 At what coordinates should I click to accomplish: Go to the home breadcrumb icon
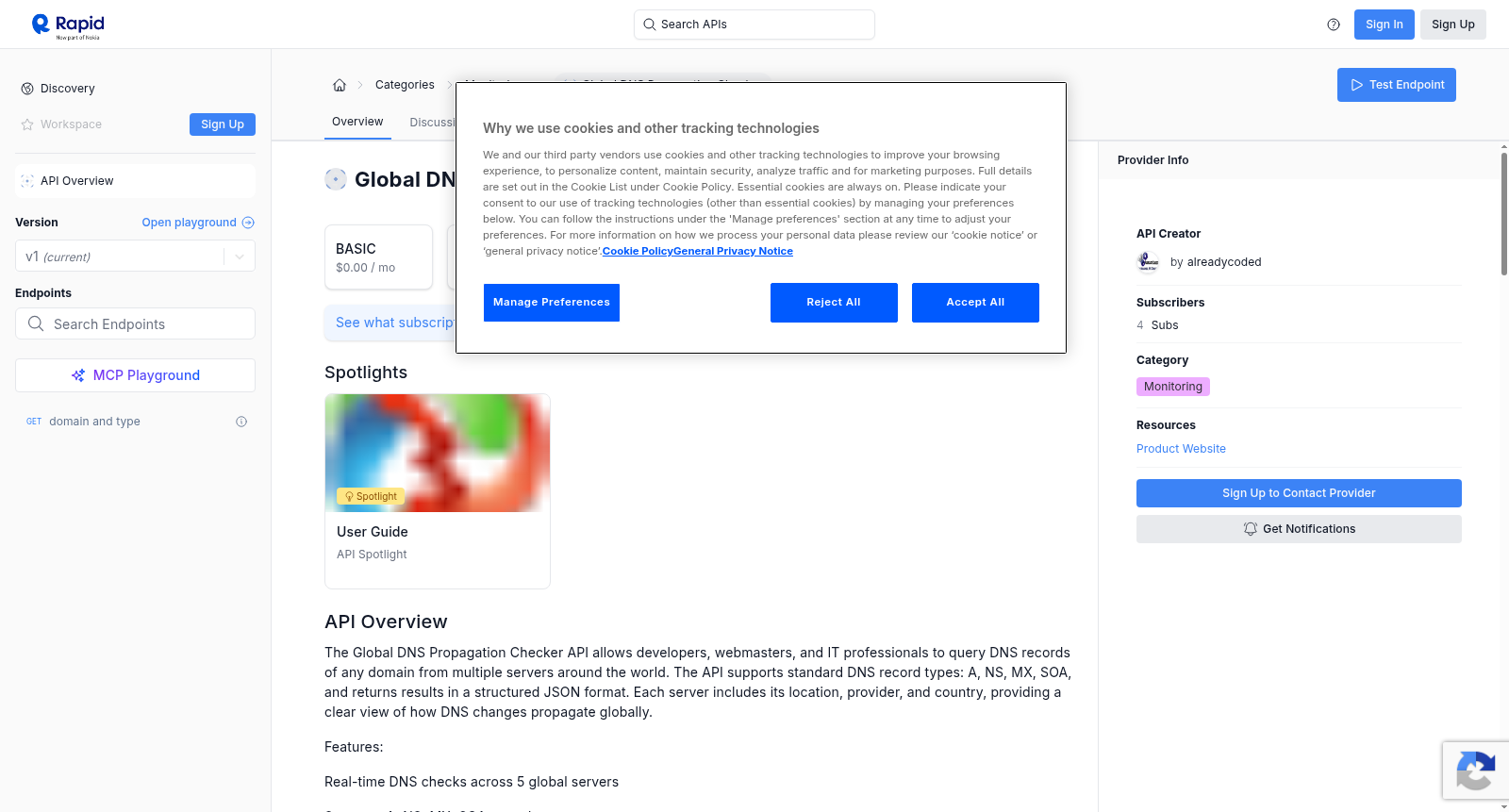pos(340,85)
